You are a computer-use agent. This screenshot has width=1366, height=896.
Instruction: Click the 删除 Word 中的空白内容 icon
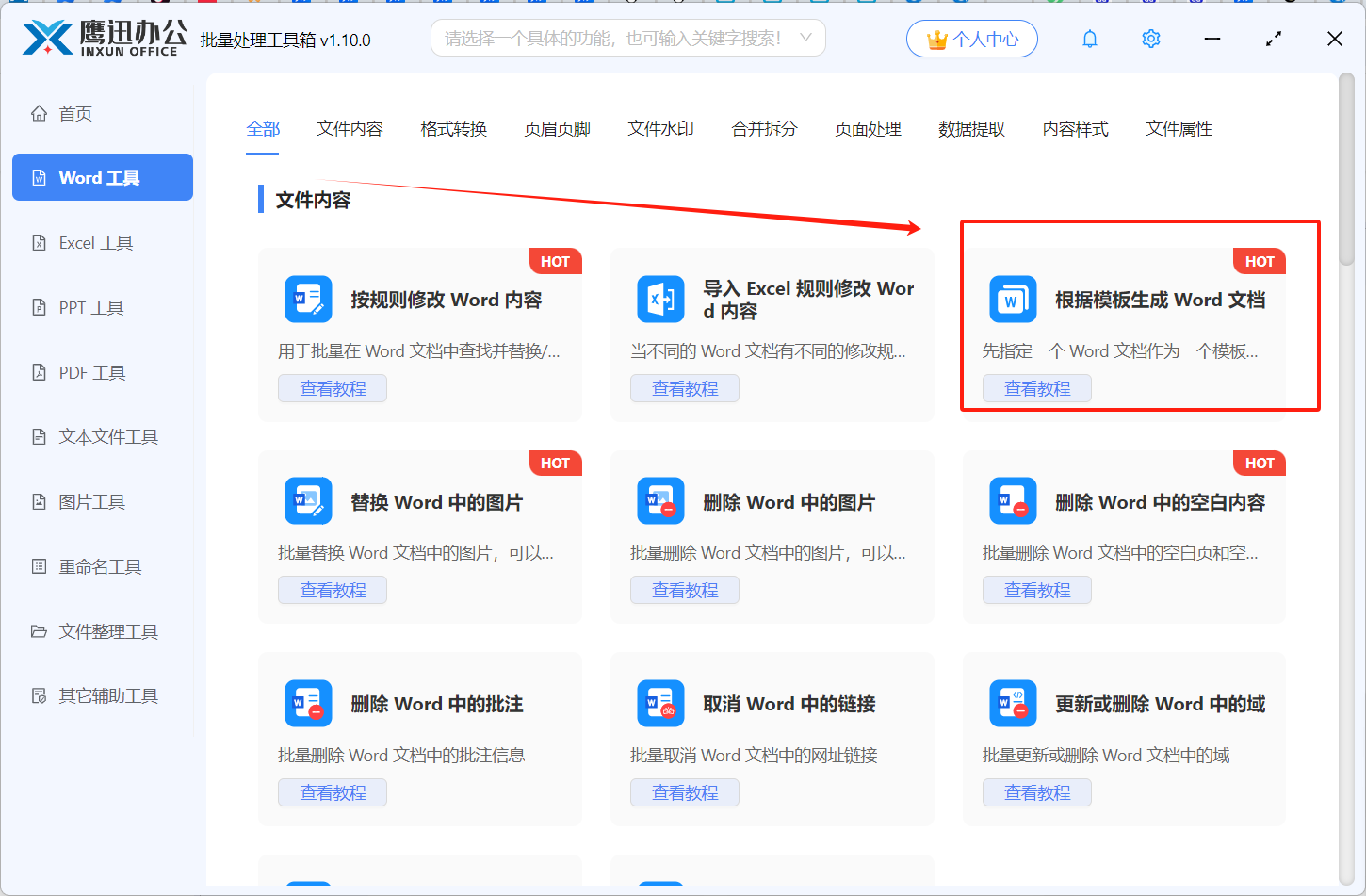coord(1013,501)
